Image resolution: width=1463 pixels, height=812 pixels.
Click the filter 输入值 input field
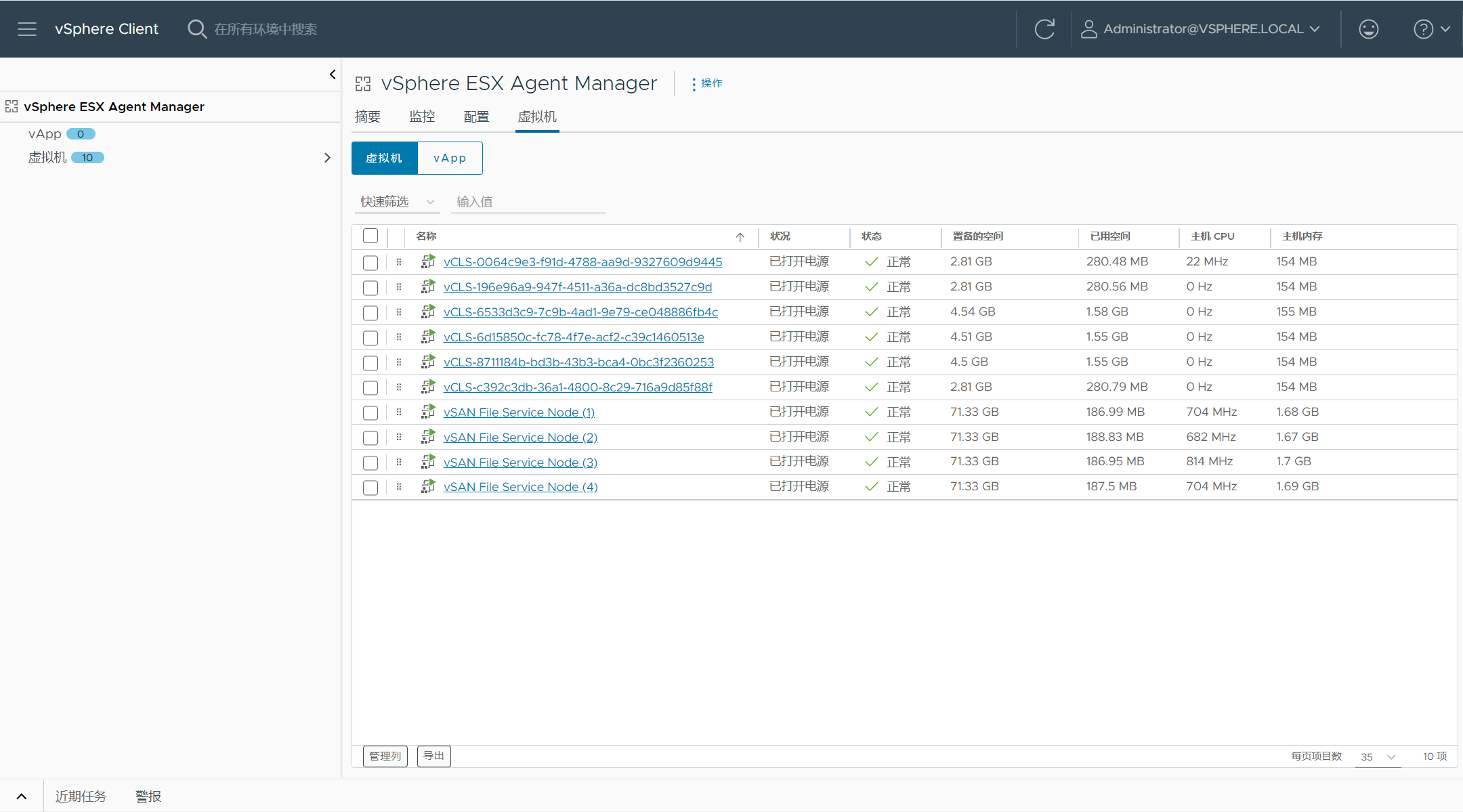click(x=528, y=202)
